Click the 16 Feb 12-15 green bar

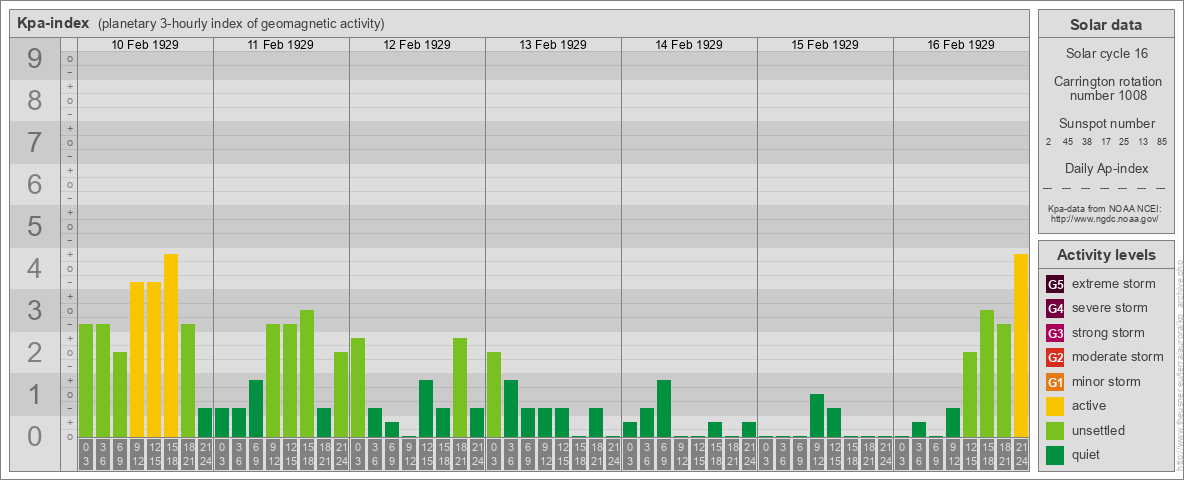[x=970, y=395]
